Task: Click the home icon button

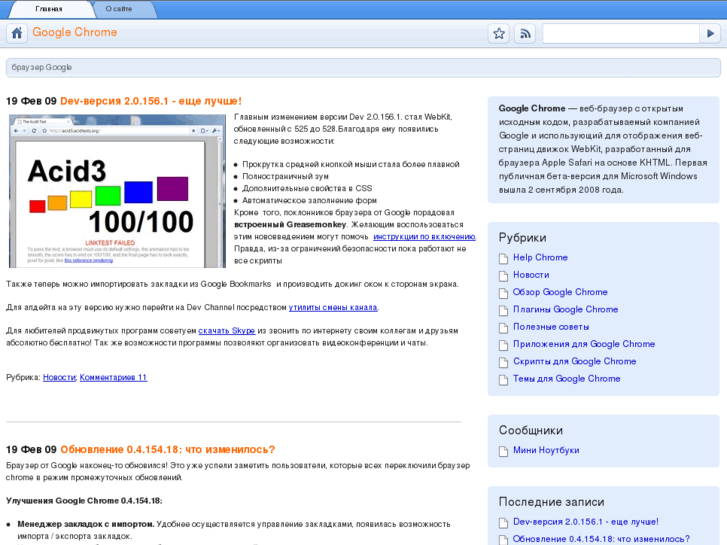Action: pos(17,33)
